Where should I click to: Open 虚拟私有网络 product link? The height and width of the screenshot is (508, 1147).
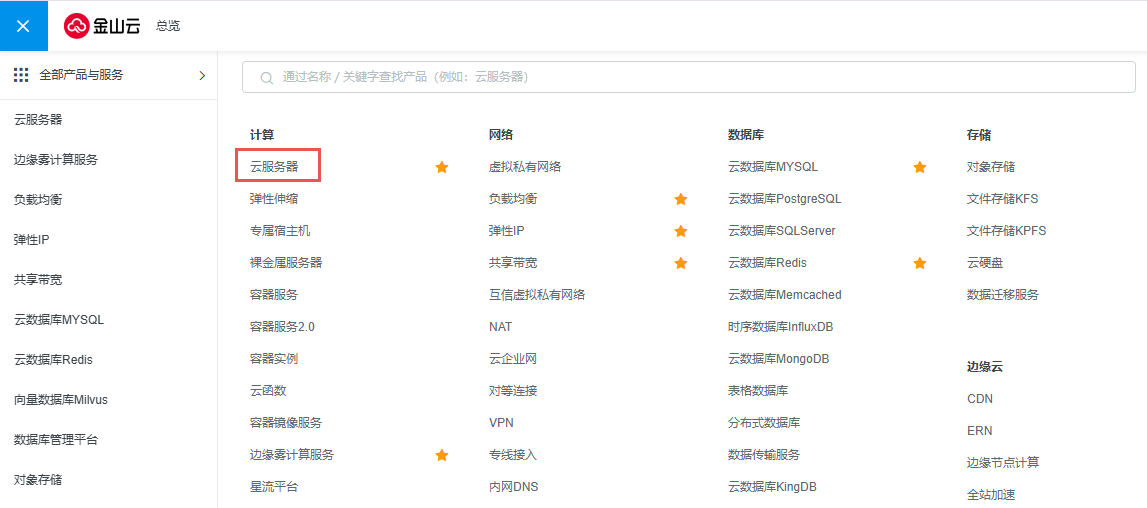click(525, 167)
